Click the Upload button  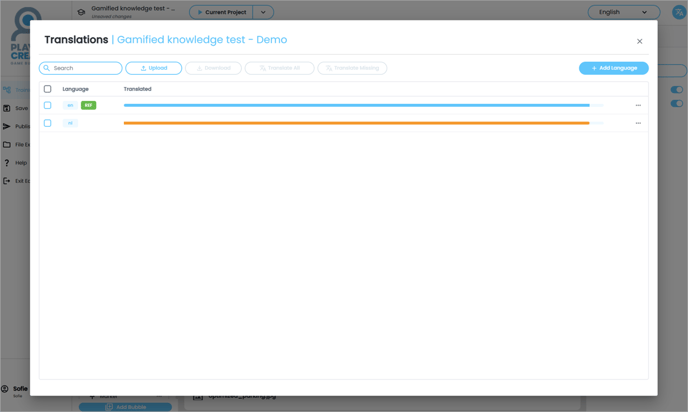coord(154,68)
